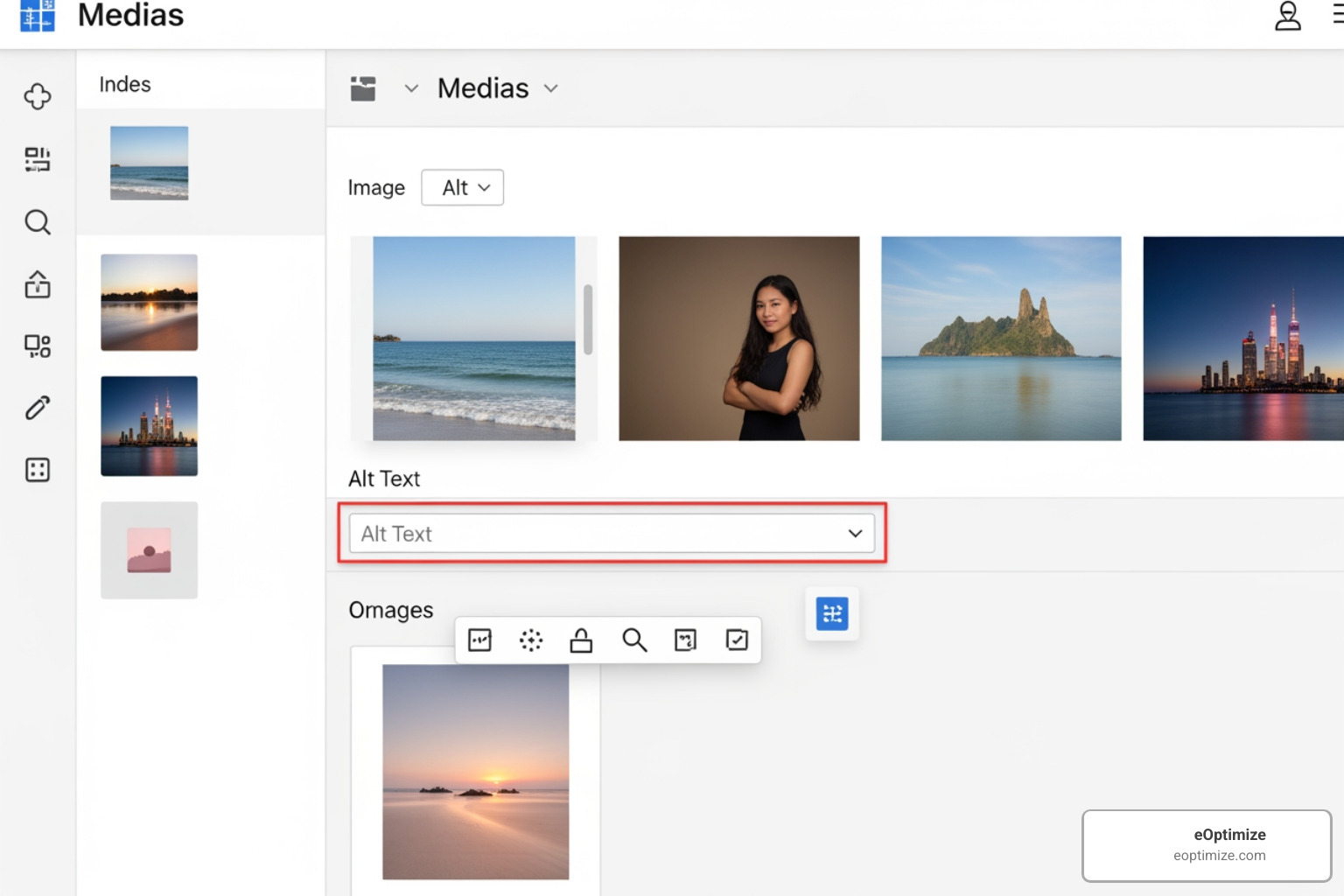Expand the Alt Text dropdown field
This screenshot has height=896, width=1344.
click(853, 533)
